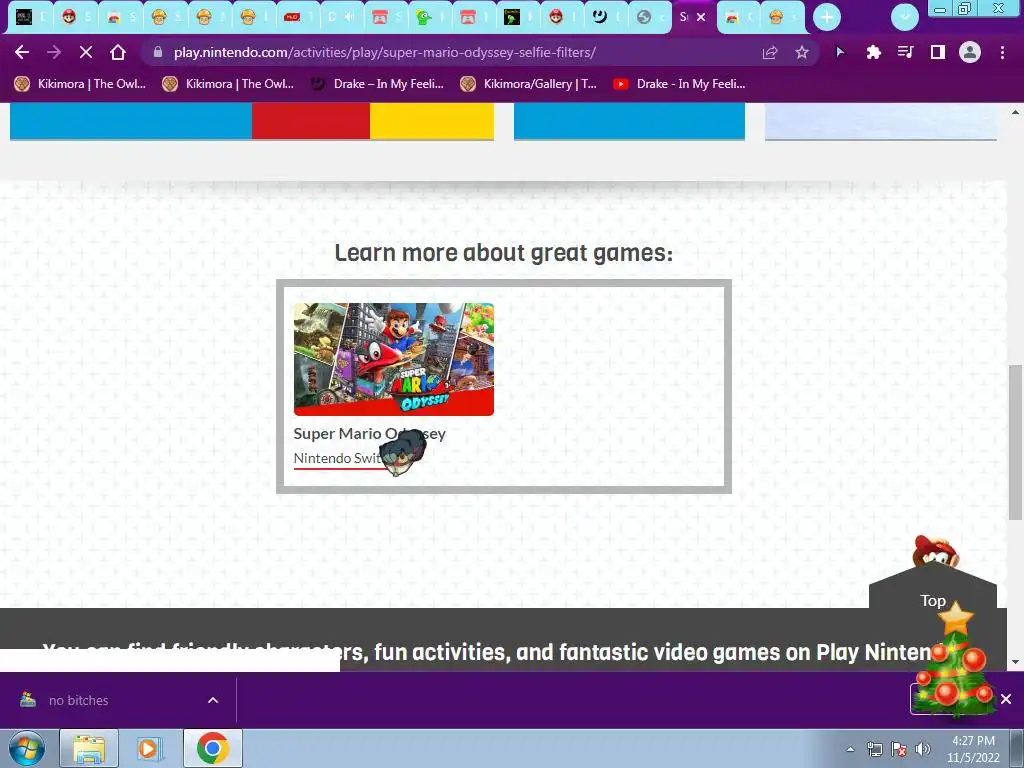Open the Super Mario Odyssey game thumbnail
This screenshot has height=768, width=1024.
click(394, 359)
